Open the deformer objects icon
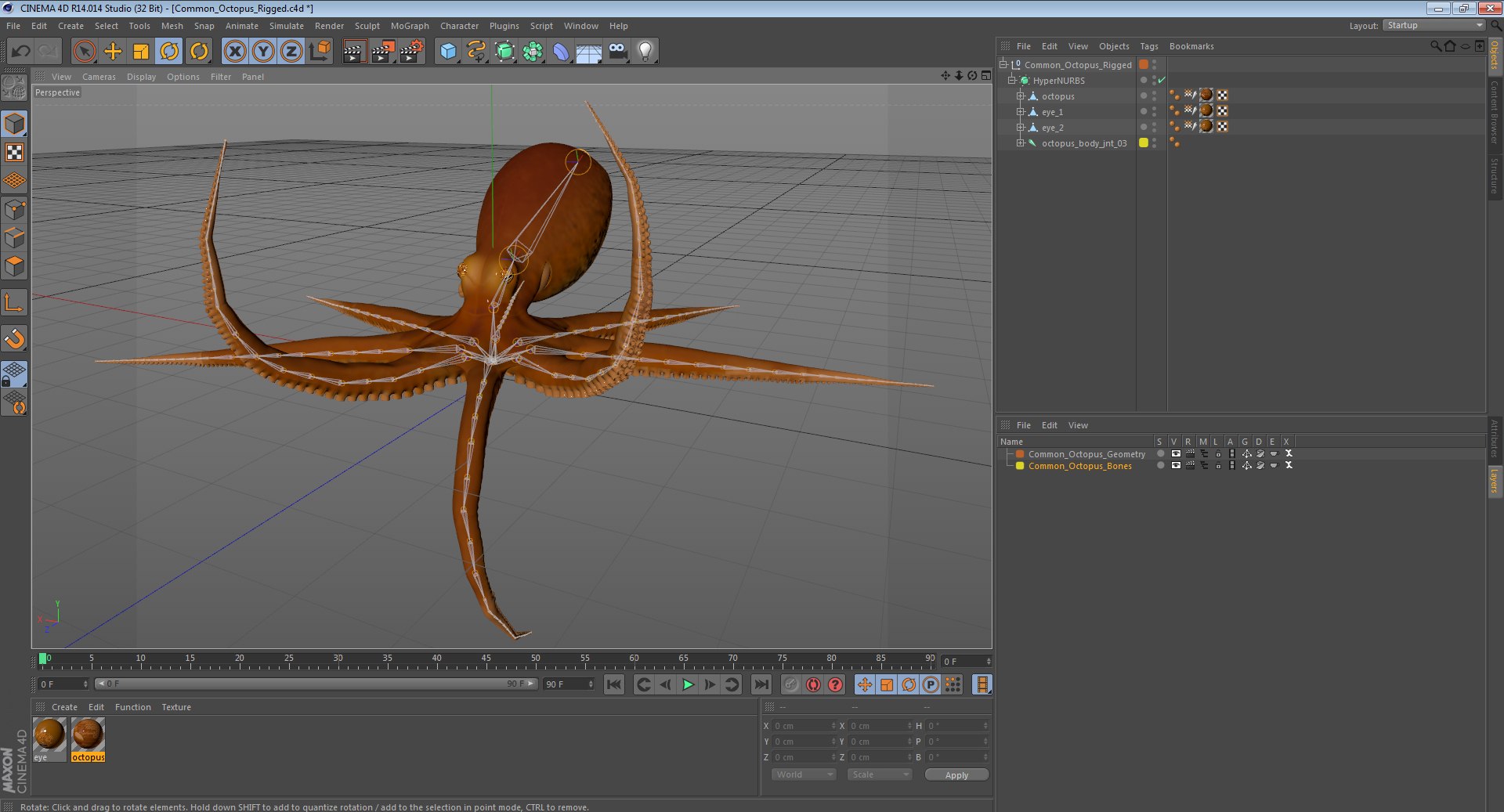 coord(561,52)
